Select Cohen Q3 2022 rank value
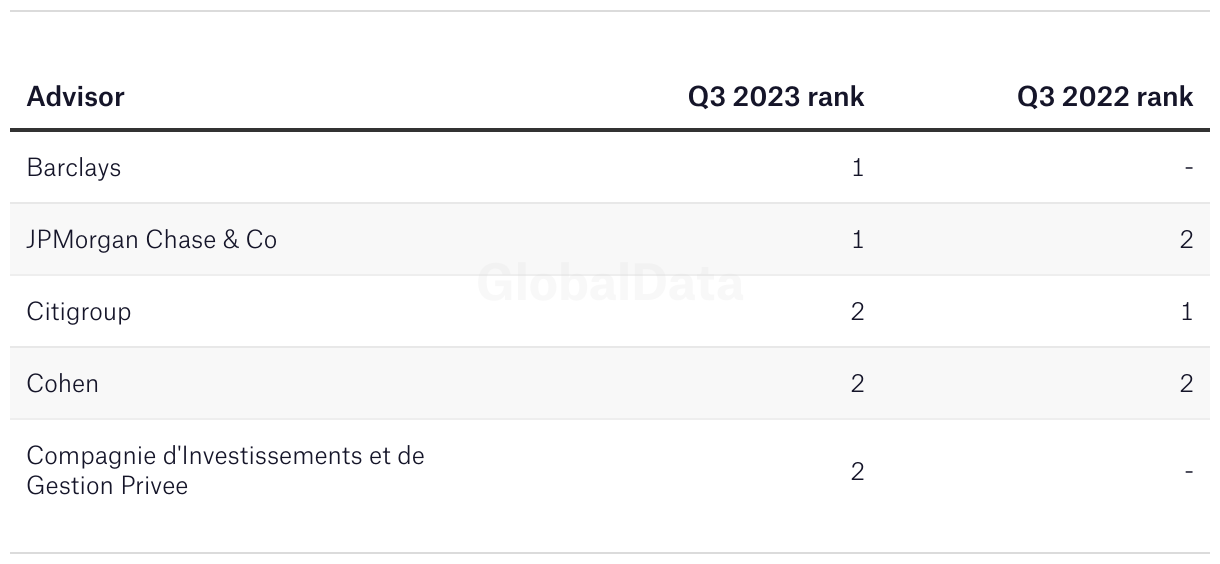The height and width of the screenshot is (564, 1220). [1187, 384]
